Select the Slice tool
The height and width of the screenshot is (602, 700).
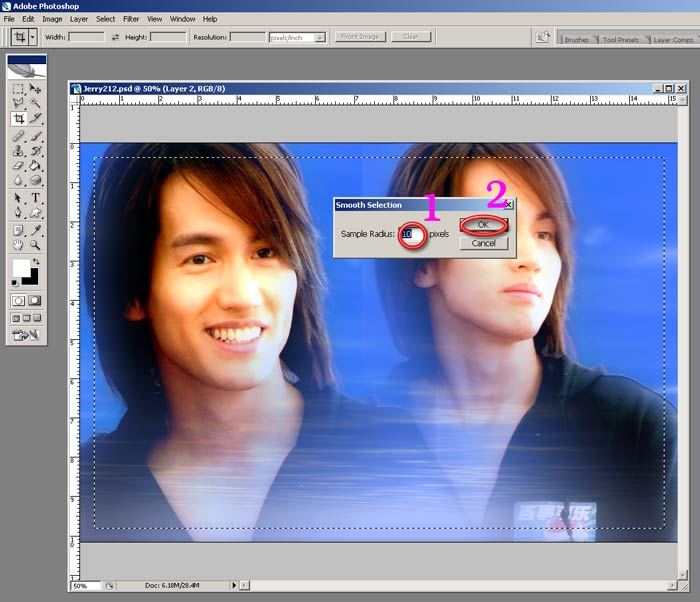pyautogui.click(x=35, y=118)
